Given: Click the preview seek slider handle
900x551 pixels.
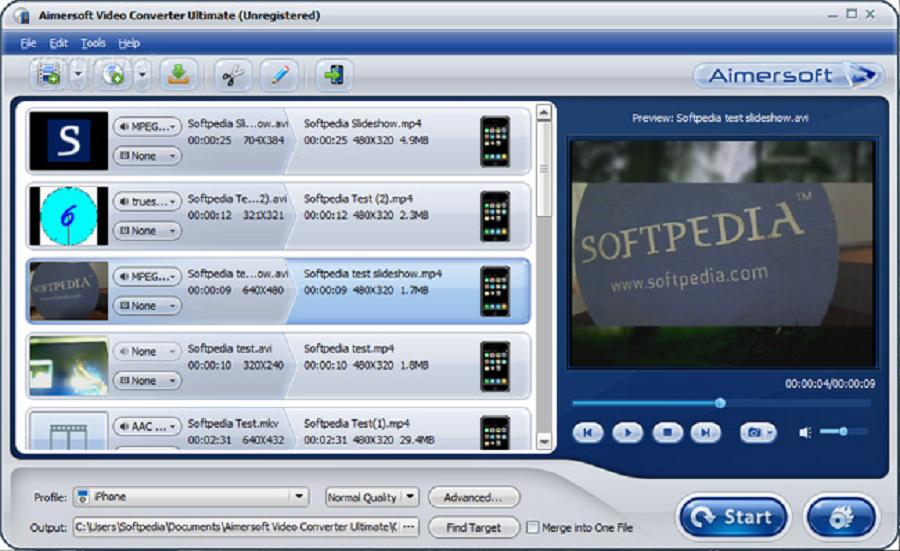Looking at the screenshot, I should click(x=720, y=403).
